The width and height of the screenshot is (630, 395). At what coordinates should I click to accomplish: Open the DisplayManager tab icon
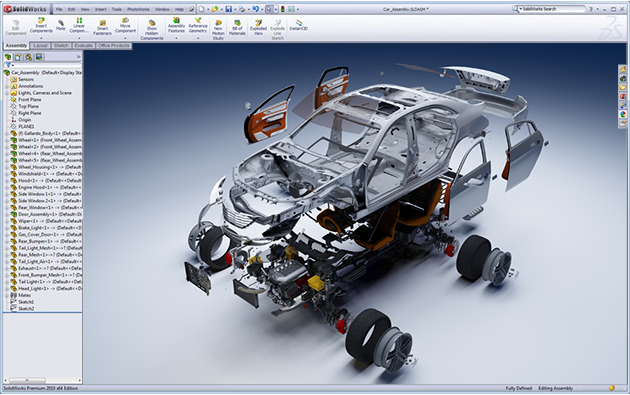click(x=39, y=57)
